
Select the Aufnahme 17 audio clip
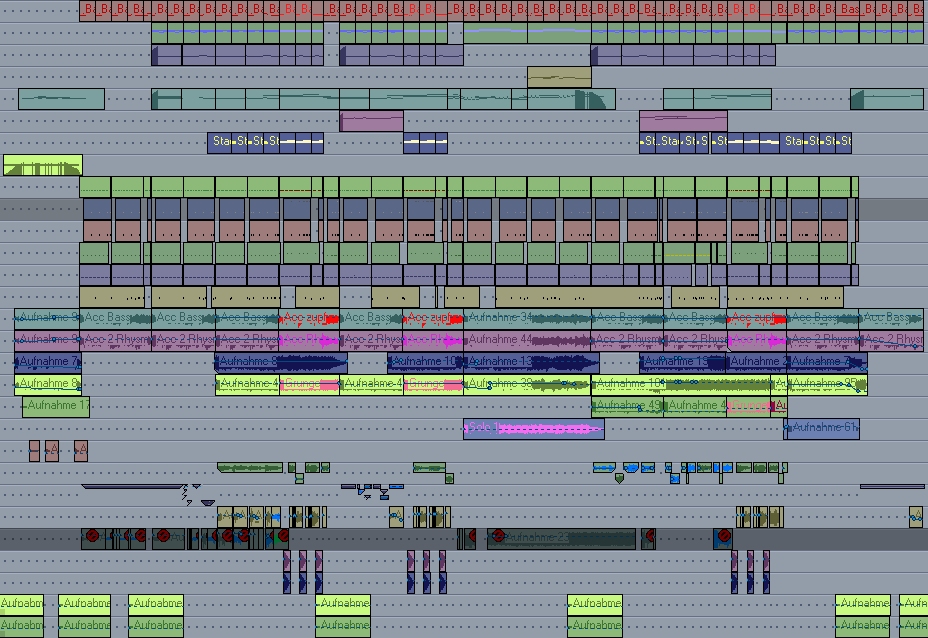point(56,407)
